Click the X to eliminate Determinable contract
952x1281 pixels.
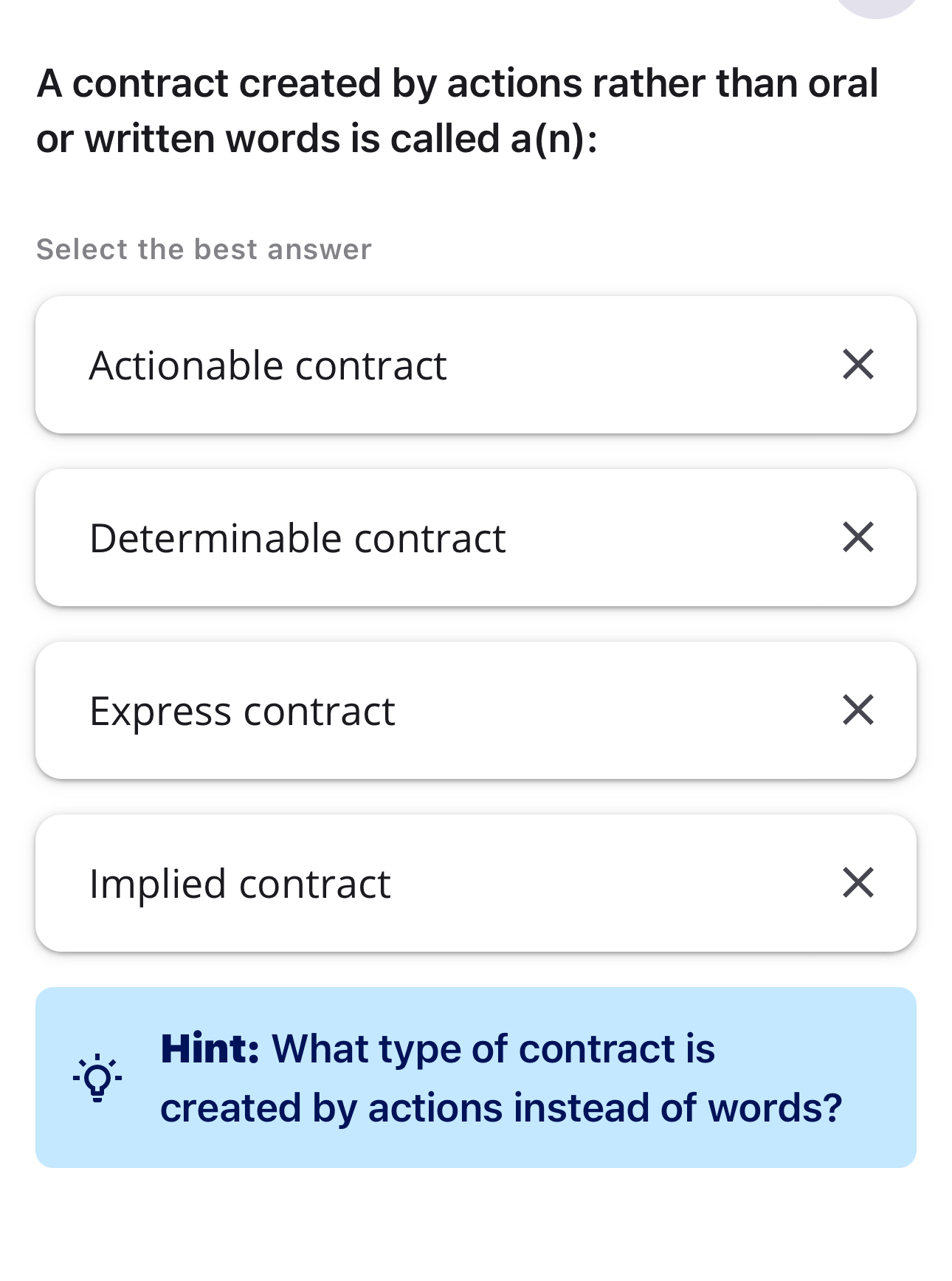tap(858, 538)
